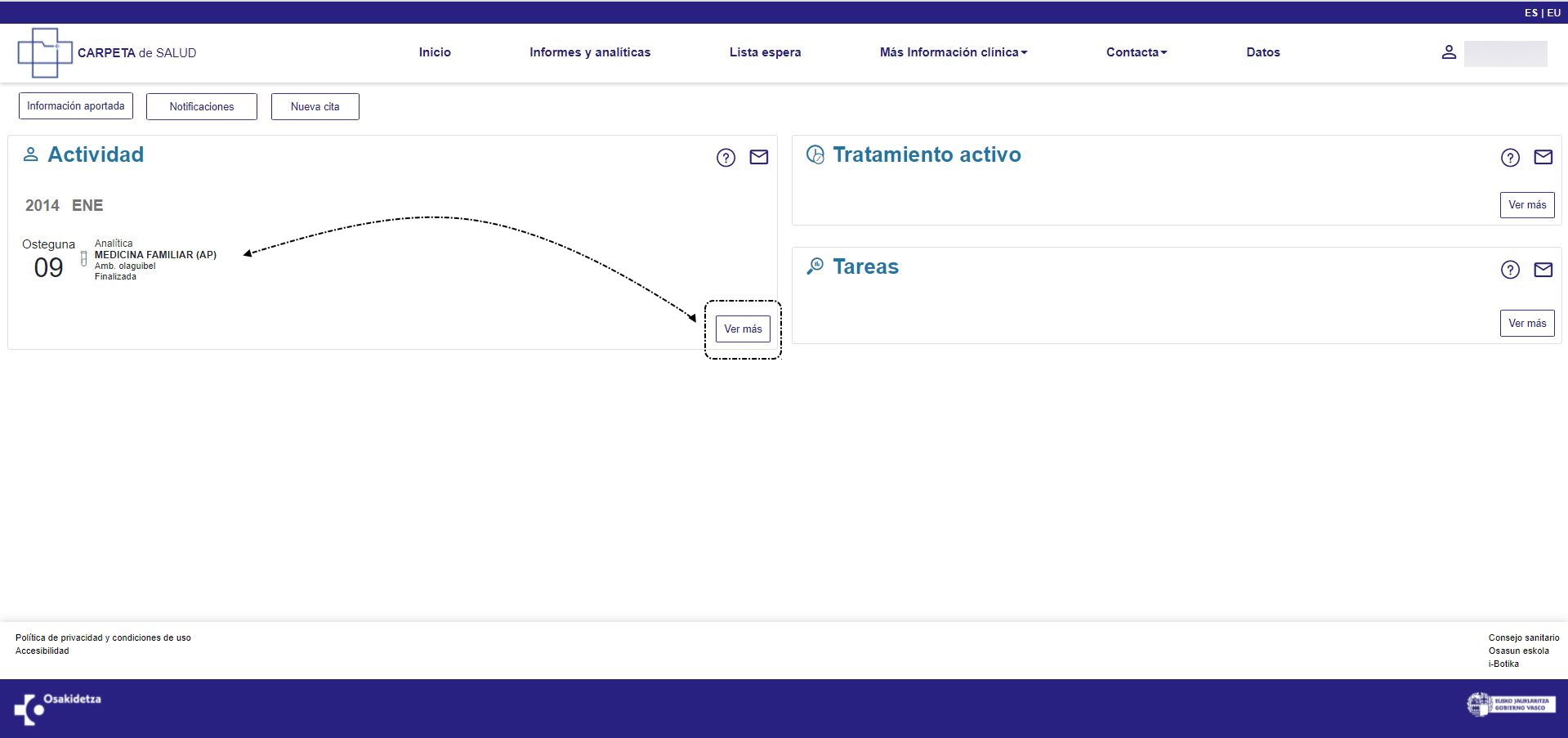
Task: Click Ver más in Actividad panel
Action: 743,329
